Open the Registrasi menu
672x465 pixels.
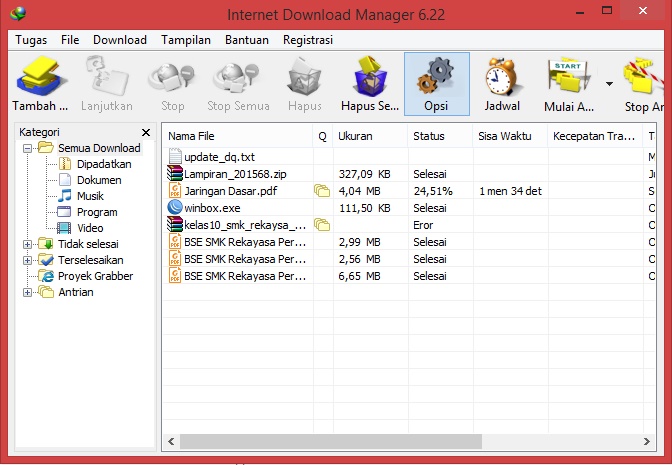coord(308,40)
